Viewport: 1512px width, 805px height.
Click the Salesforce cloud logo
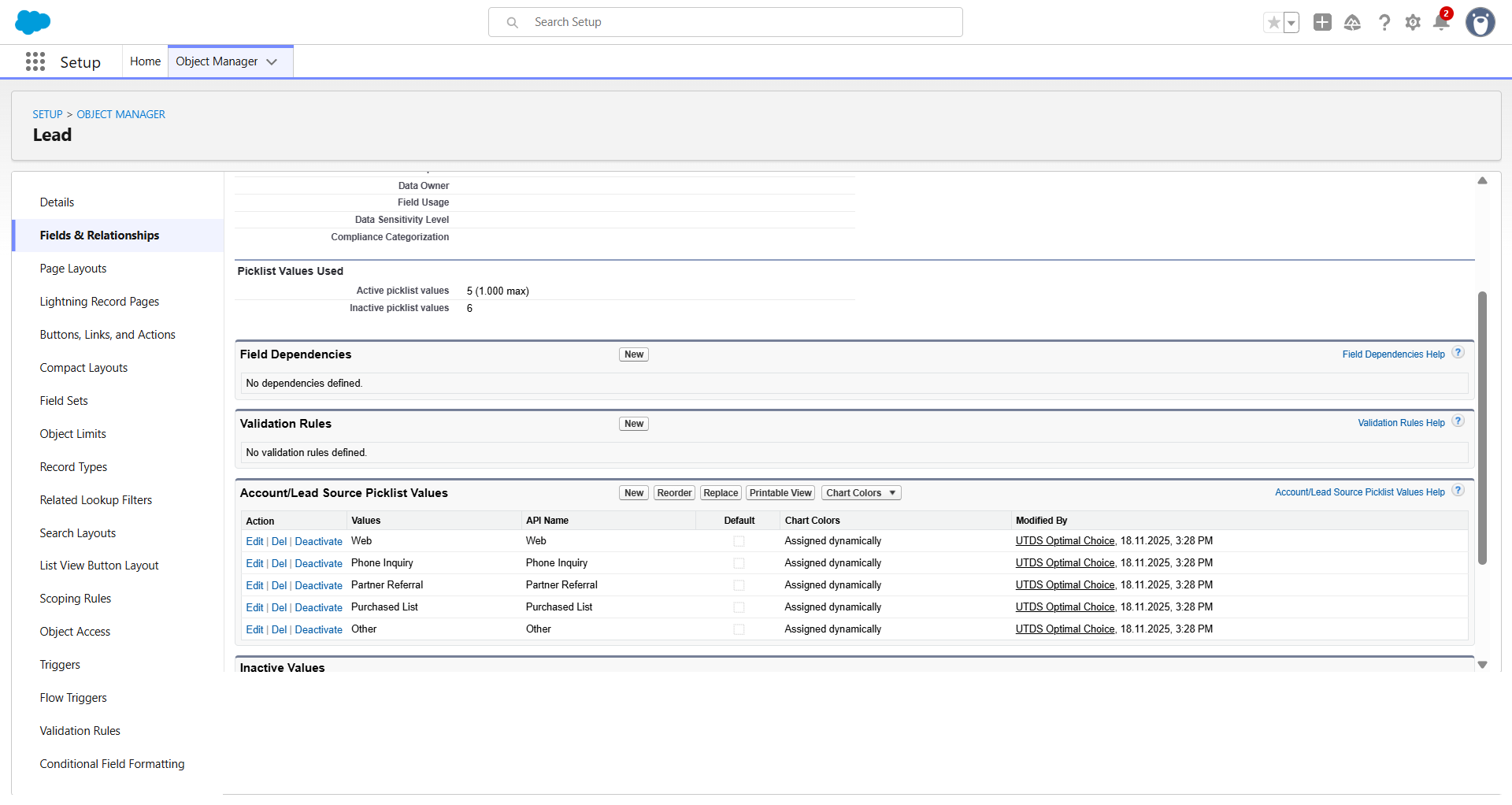(32, 22)
